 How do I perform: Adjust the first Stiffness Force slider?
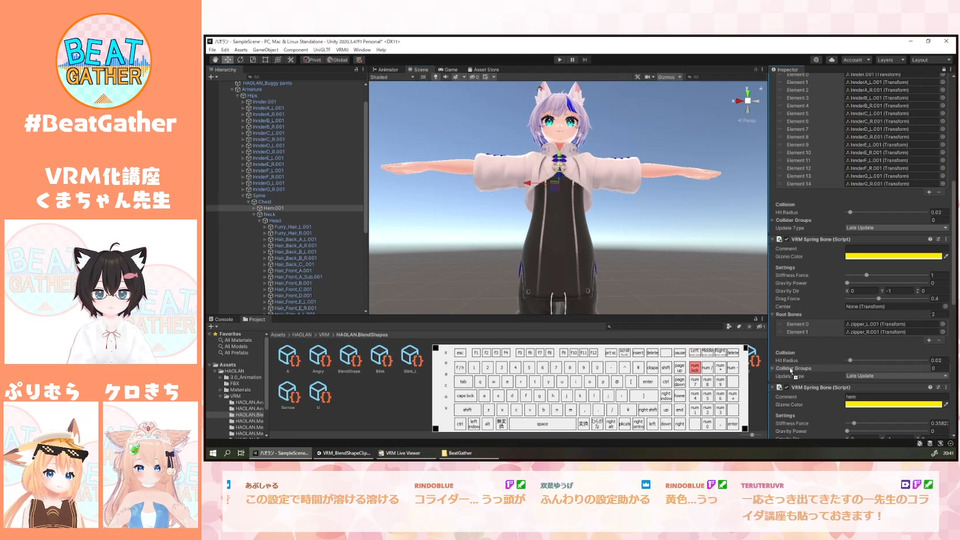pyautogui.click(x=887, y=275)
